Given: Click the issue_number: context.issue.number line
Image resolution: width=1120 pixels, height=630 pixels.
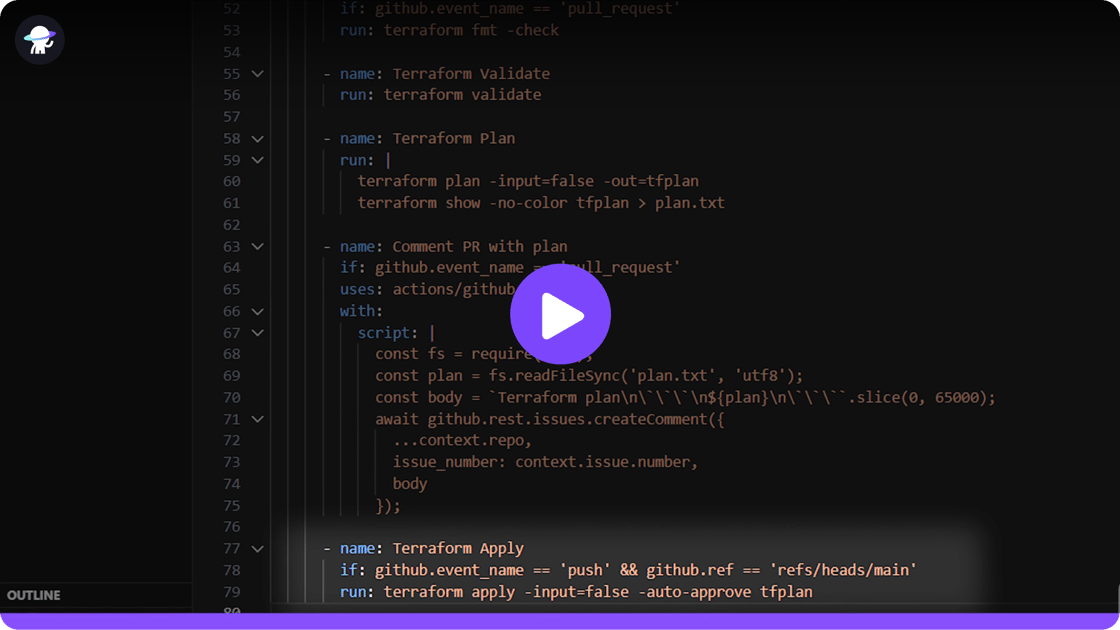Looking at the screenshot, I should click(x=545, y=462).
